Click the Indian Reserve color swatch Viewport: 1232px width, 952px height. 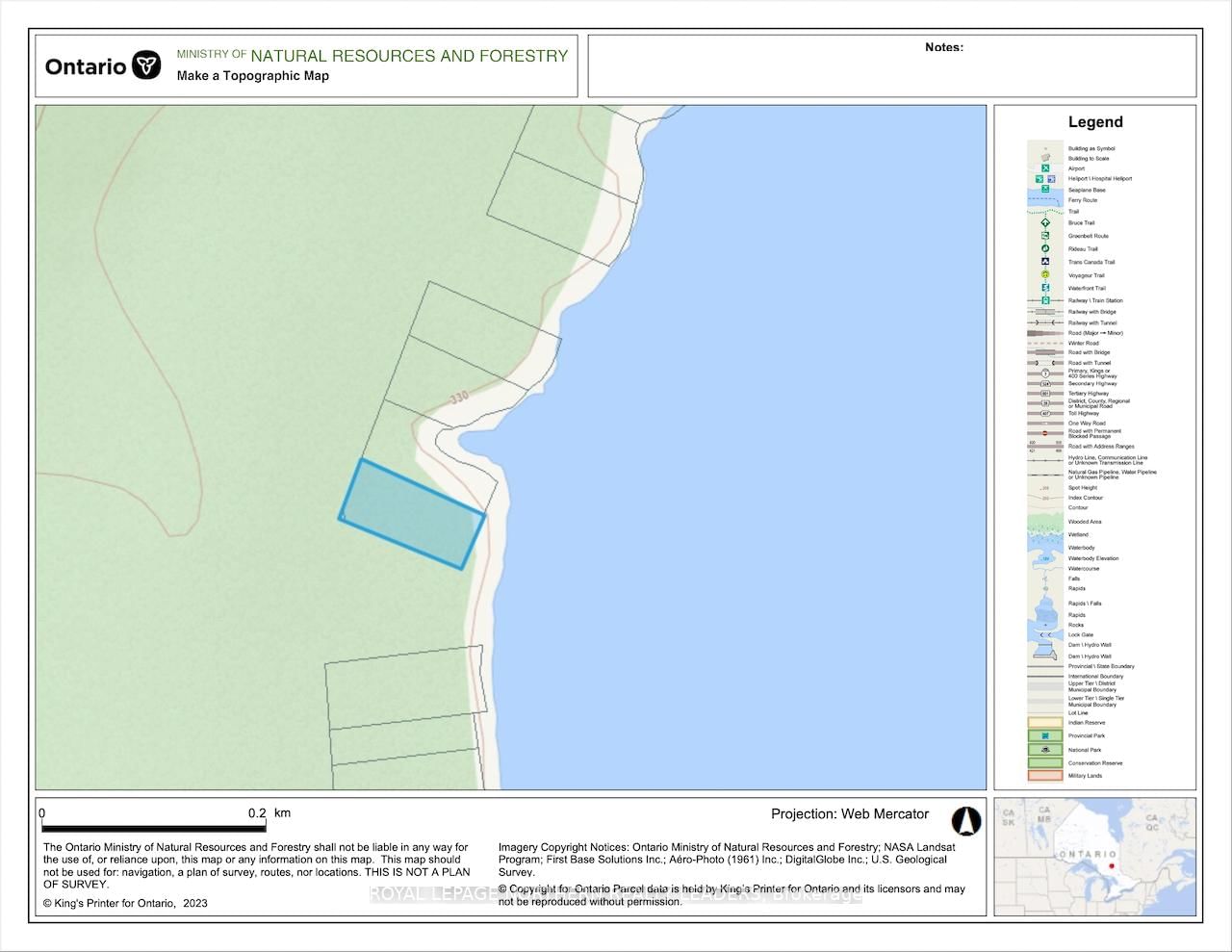click(x=1045, y=722)
